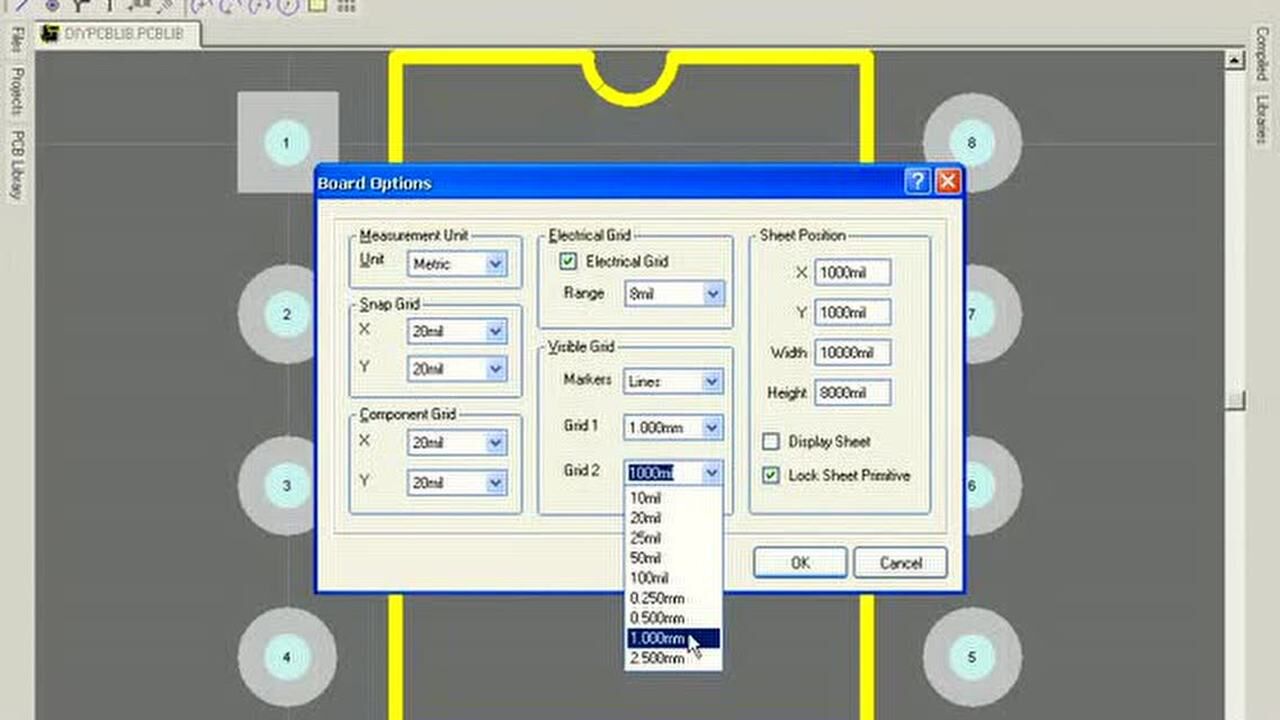Viewport: 1280px width, 720px height.
Task: Choose the Place String tool
Action: [110, 7]
